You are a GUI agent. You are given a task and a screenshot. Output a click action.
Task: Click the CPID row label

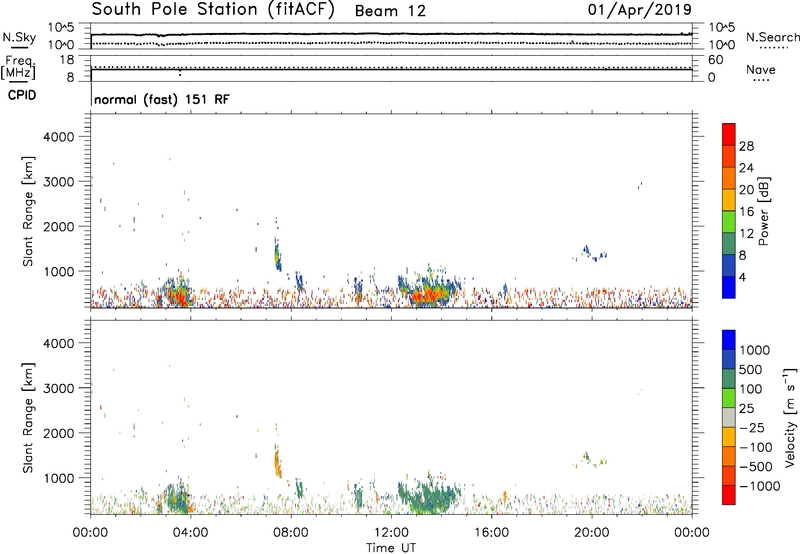tap(22, 95)
